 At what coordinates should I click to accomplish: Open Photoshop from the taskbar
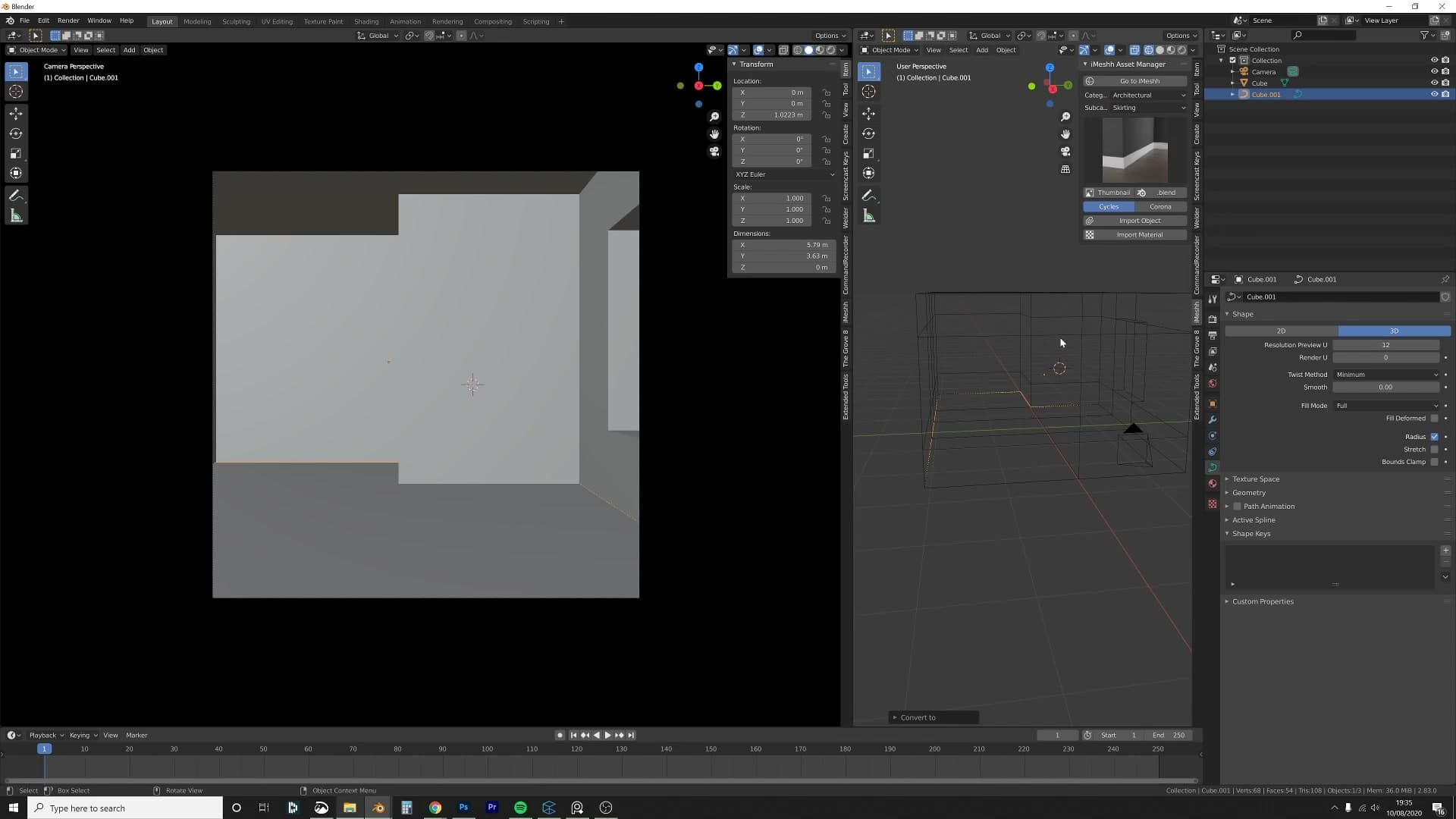[x=463, y=808]
